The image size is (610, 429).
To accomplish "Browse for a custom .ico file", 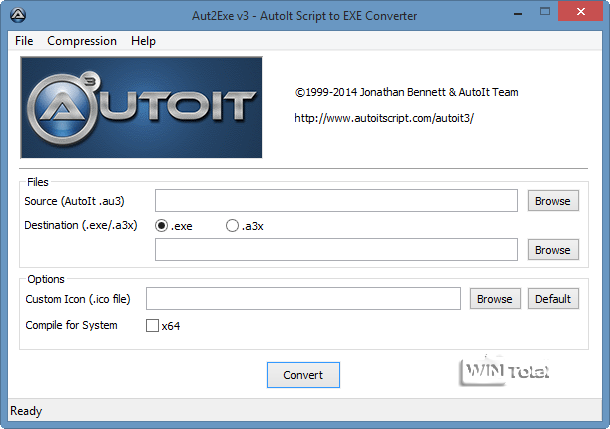I will pyautogui.click(x=495, y=299).
